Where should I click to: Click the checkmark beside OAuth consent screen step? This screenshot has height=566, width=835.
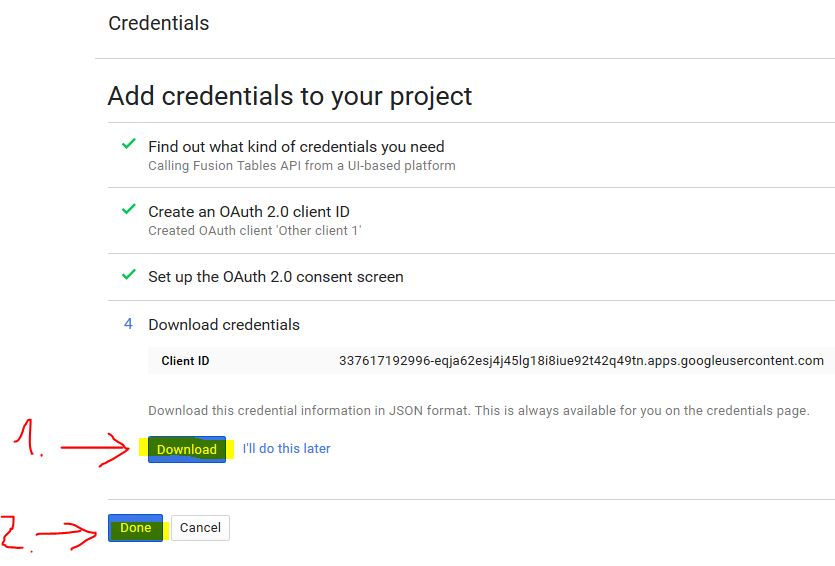tap(128, 275)
